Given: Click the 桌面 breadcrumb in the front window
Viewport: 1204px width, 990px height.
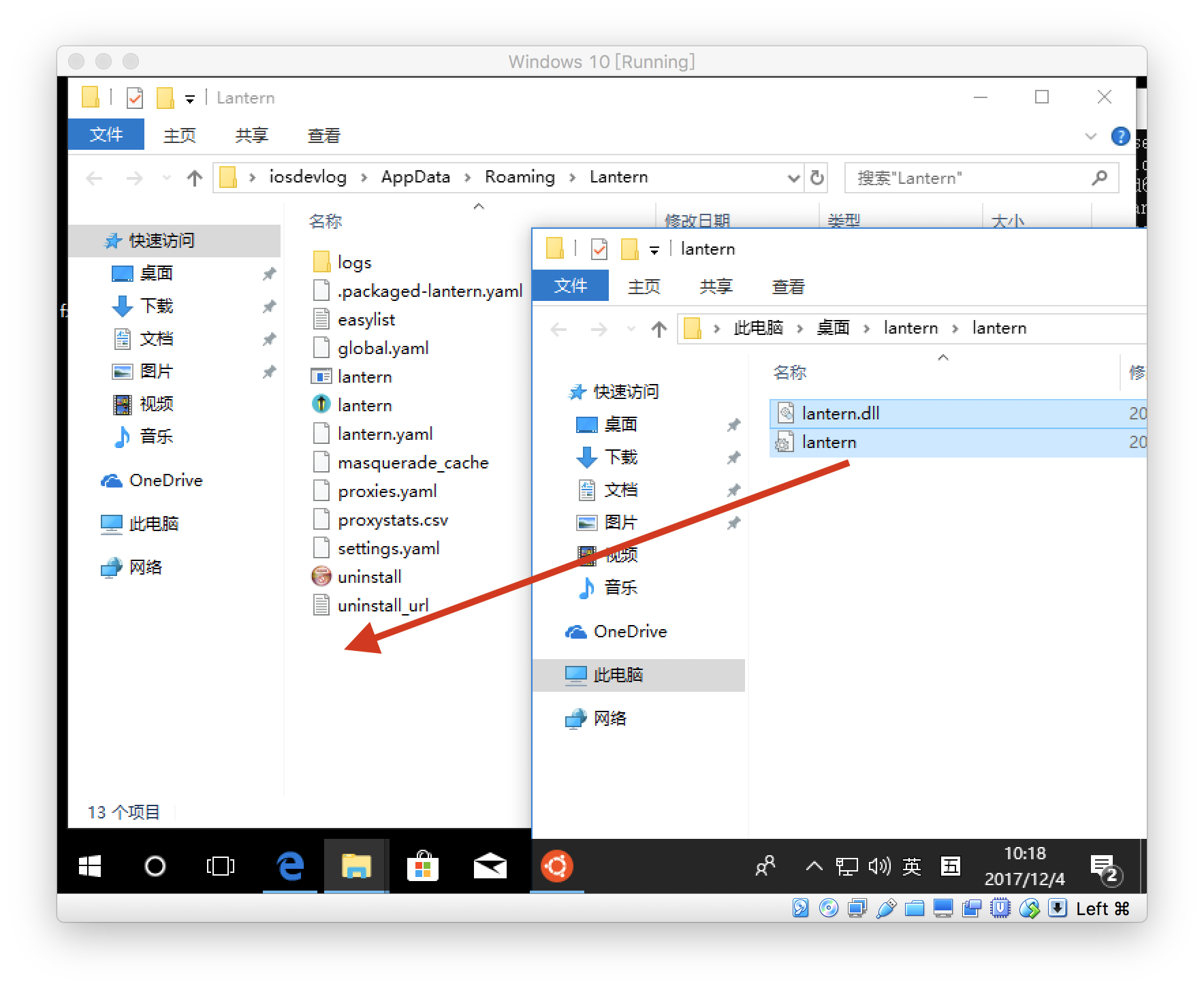Looking at the screenshot, I should click(x=833, y=328).
